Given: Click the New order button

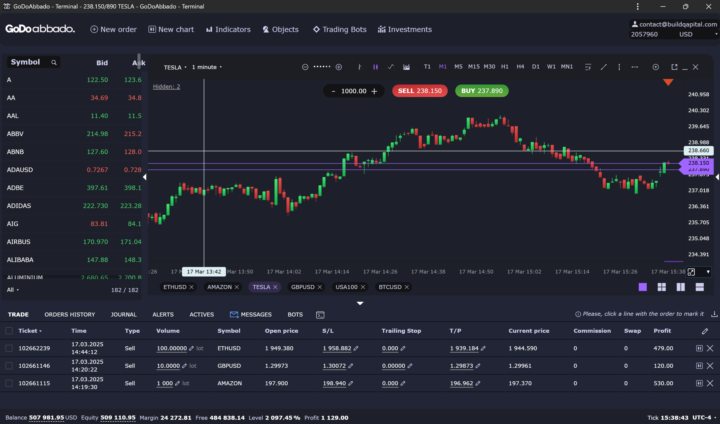Looking at the screenshot, I should [x=113, y=29].
